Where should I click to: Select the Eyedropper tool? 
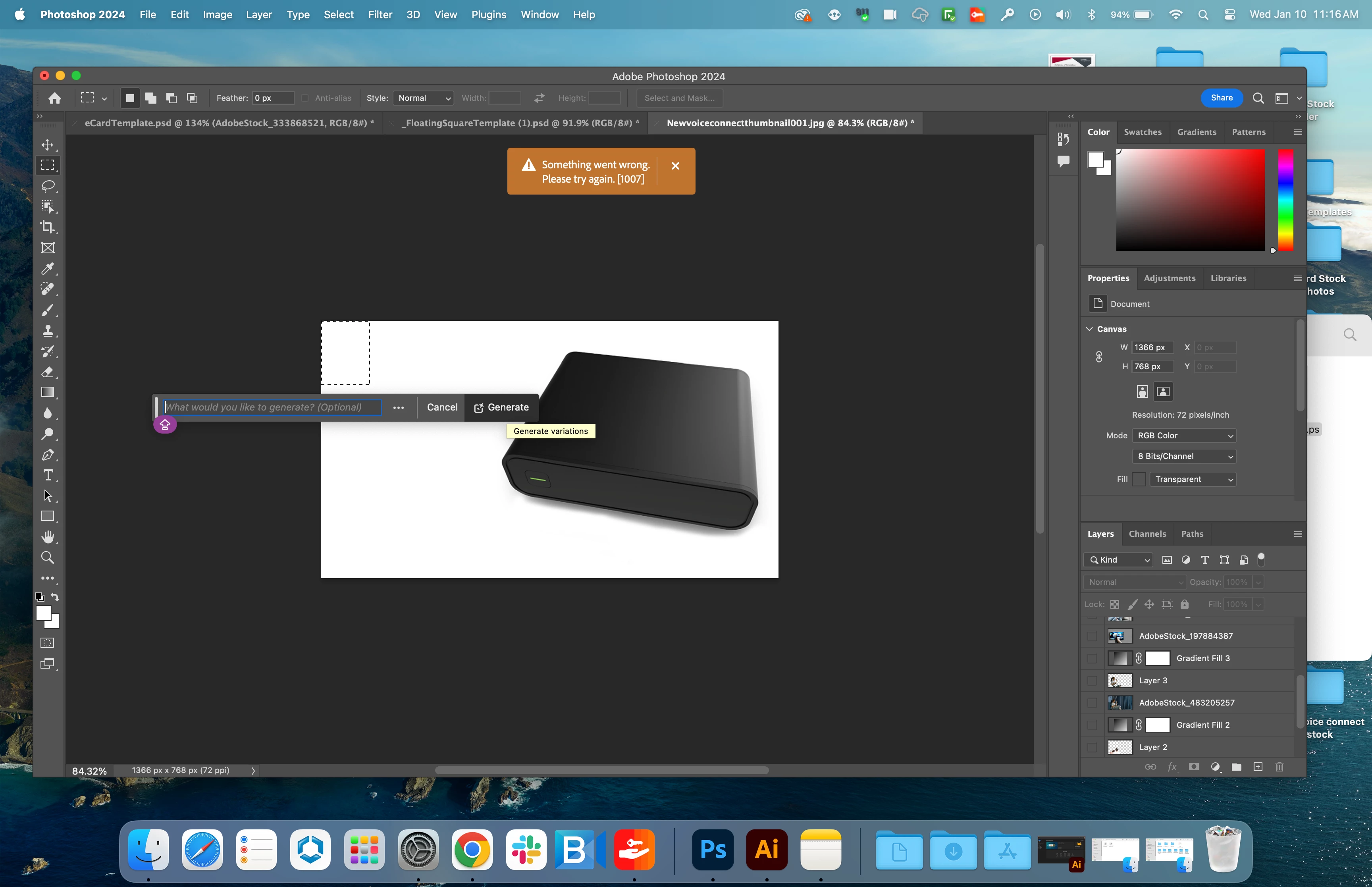(x=48, y=269)
